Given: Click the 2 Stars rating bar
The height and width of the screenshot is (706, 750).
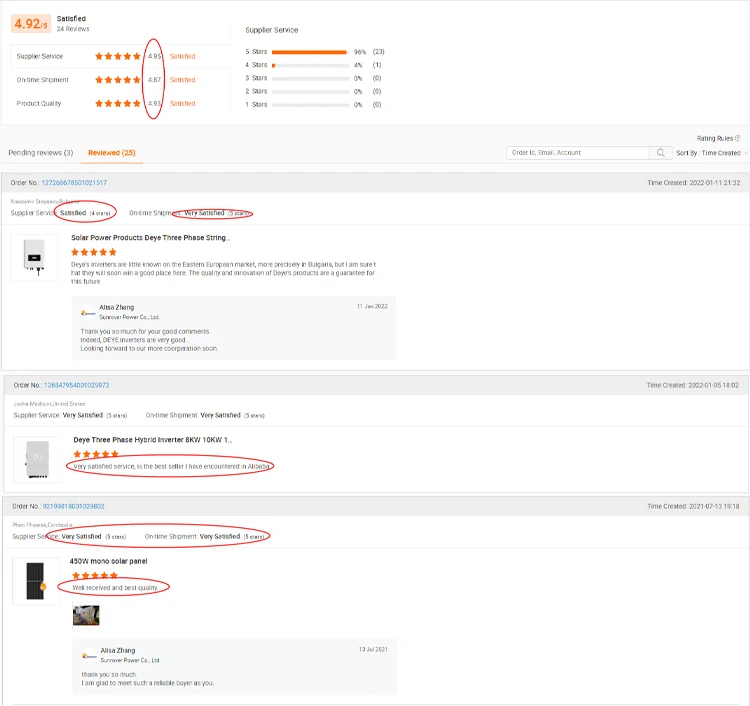Looking at the screenshot, I should 310,91.
